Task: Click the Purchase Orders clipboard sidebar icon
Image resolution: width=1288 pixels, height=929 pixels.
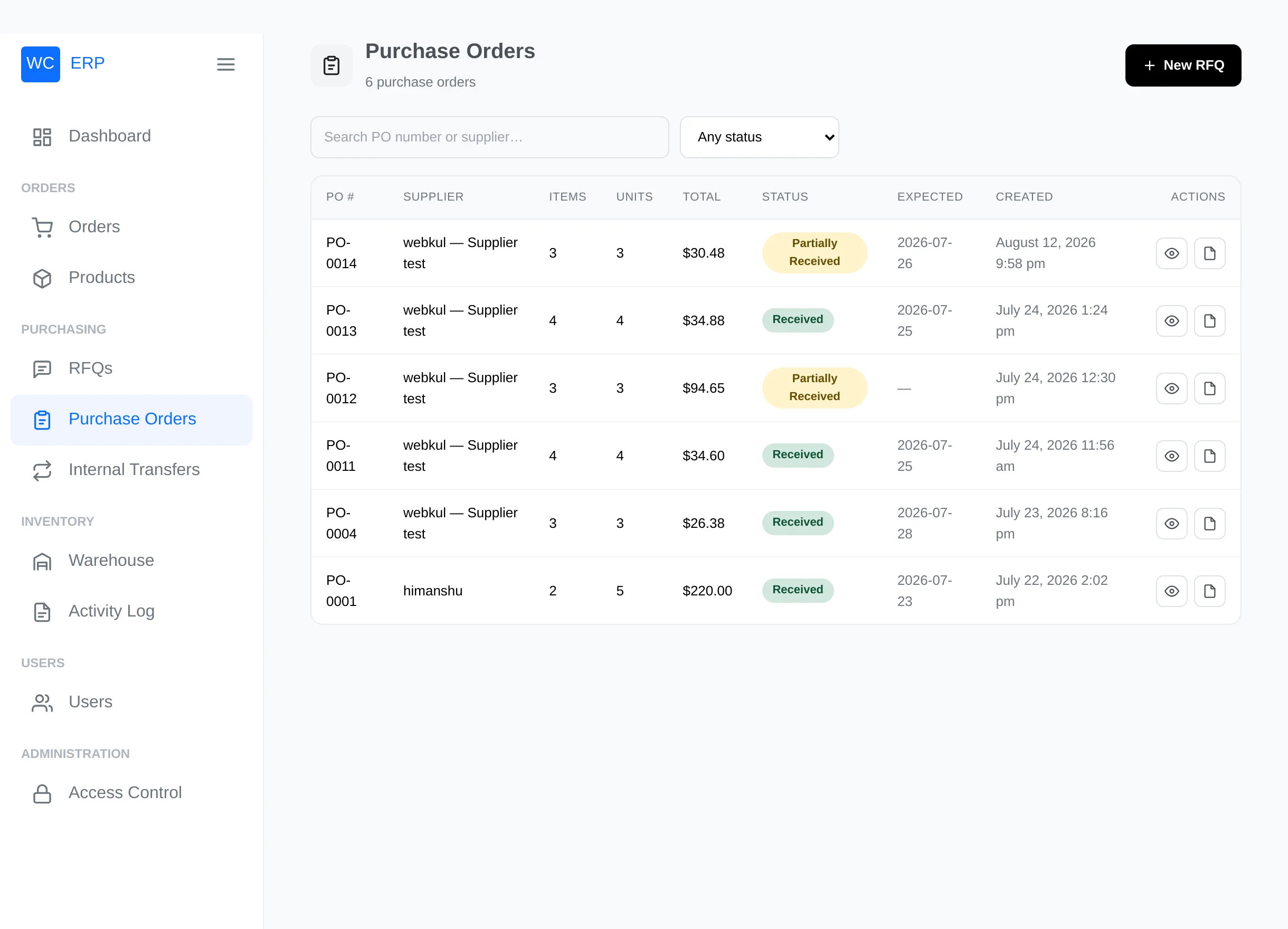Action: tap(42, 420)
